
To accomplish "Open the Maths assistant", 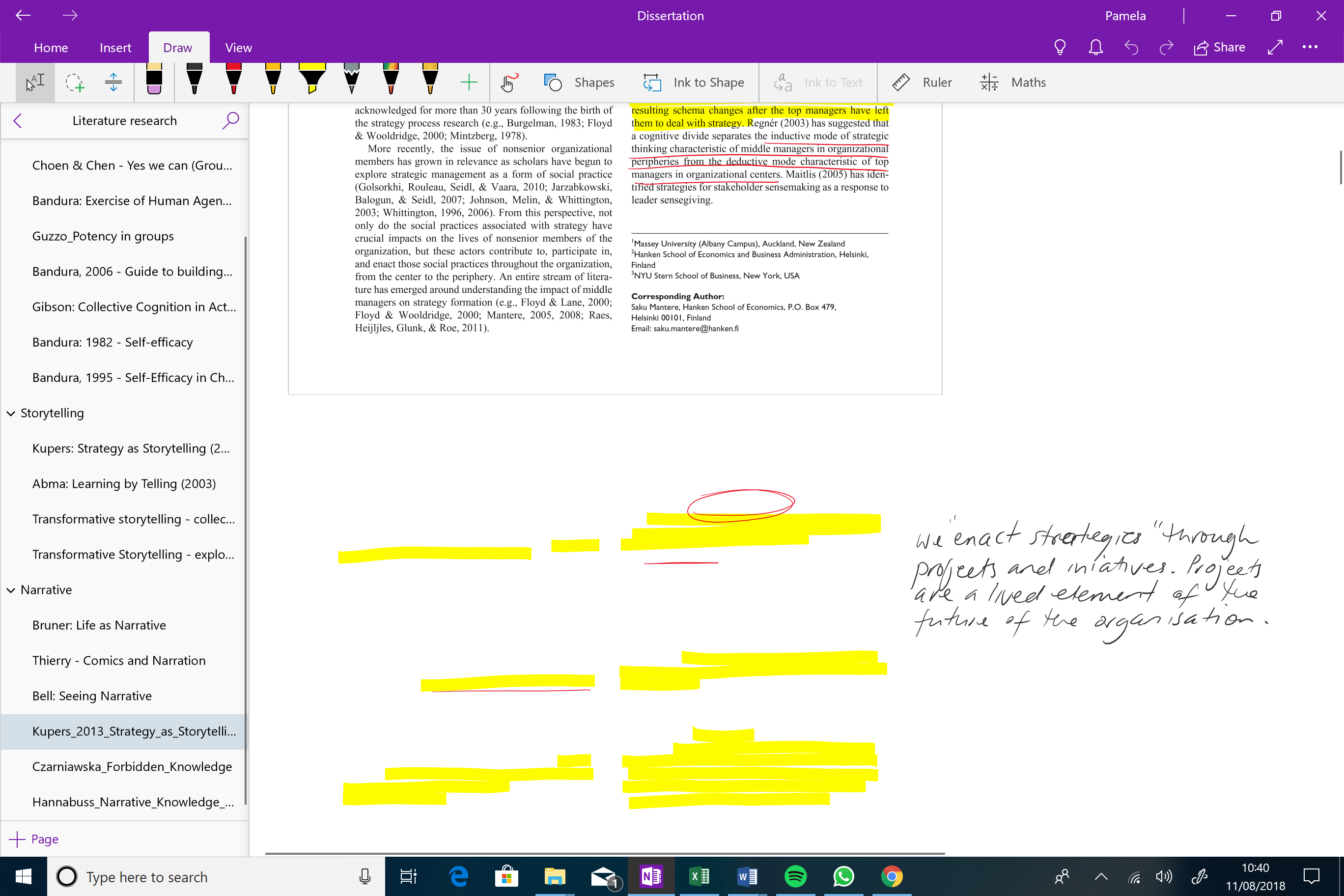I will (x=1012, y=83).
